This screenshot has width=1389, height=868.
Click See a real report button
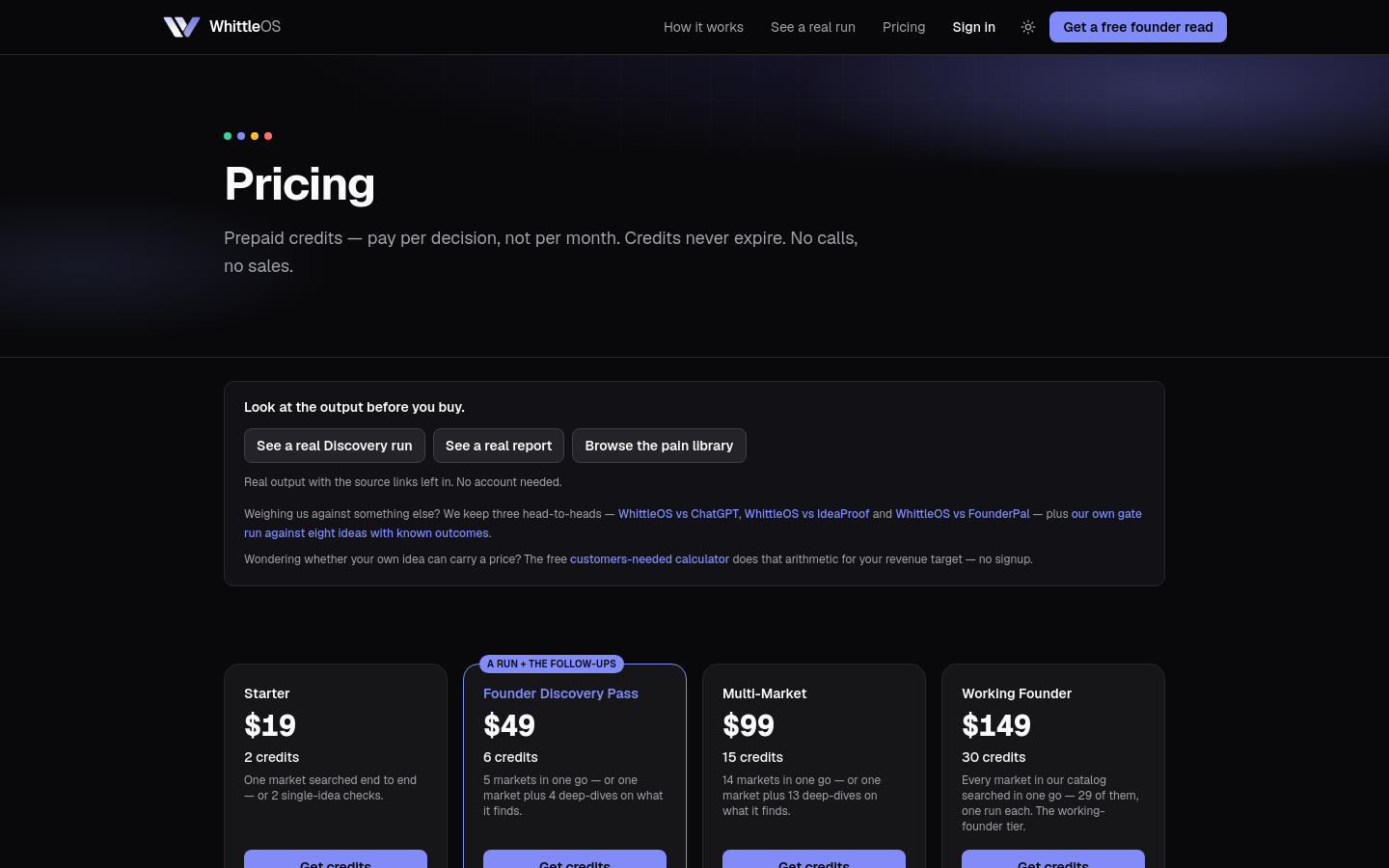click(x=499, y=446)
